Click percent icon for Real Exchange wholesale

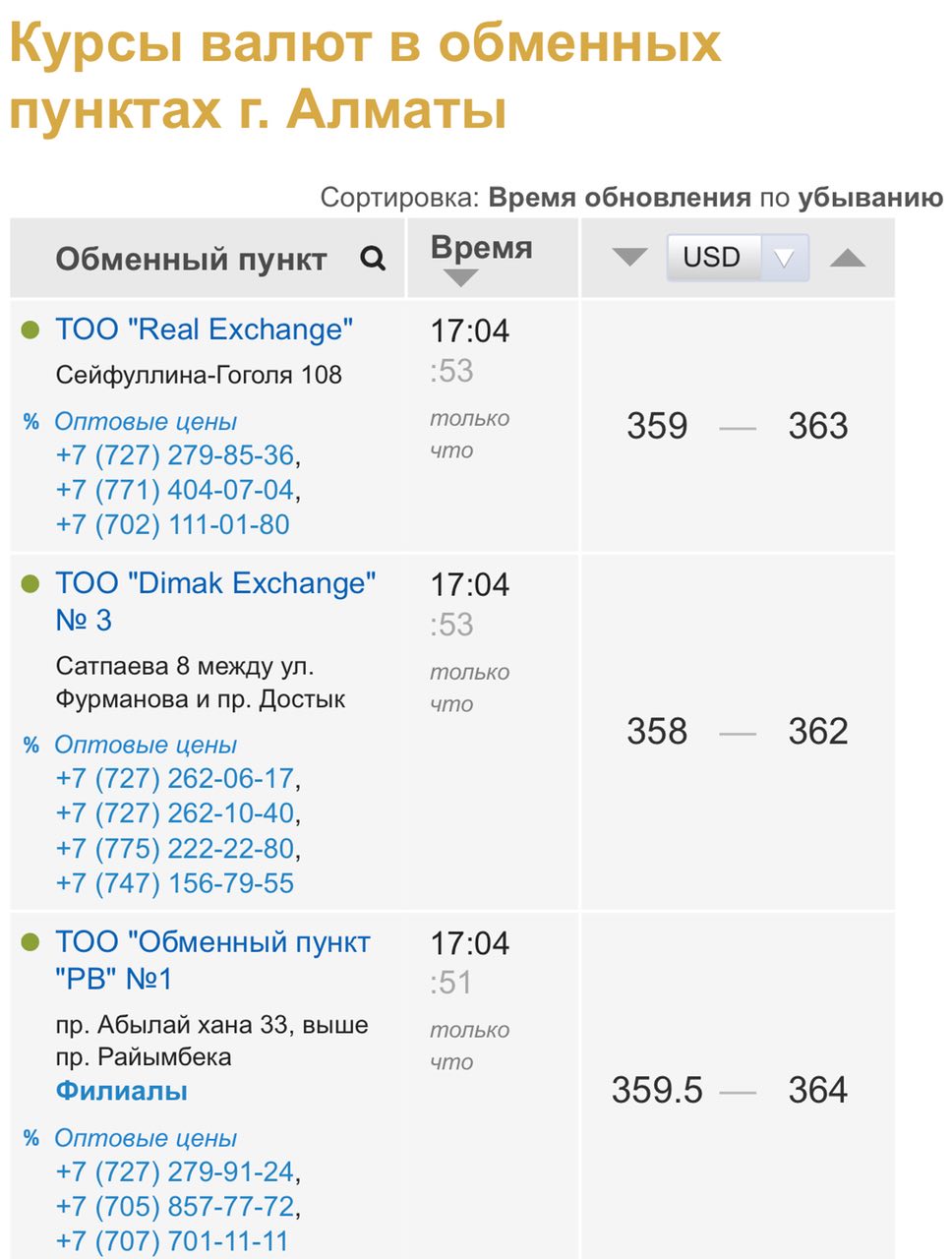coord(31,422)
